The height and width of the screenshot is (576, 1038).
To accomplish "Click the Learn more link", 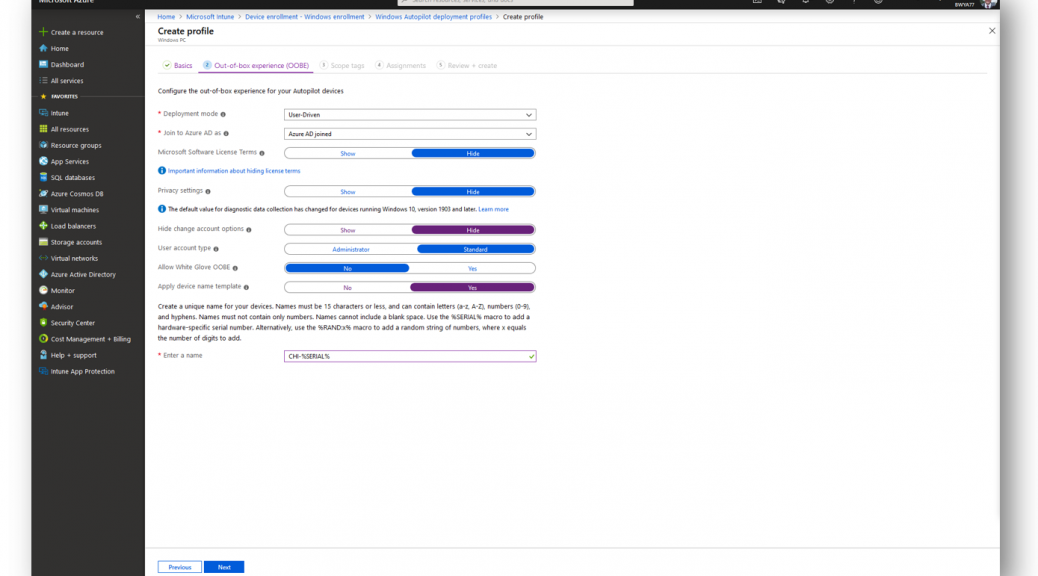I will (493, 209).
